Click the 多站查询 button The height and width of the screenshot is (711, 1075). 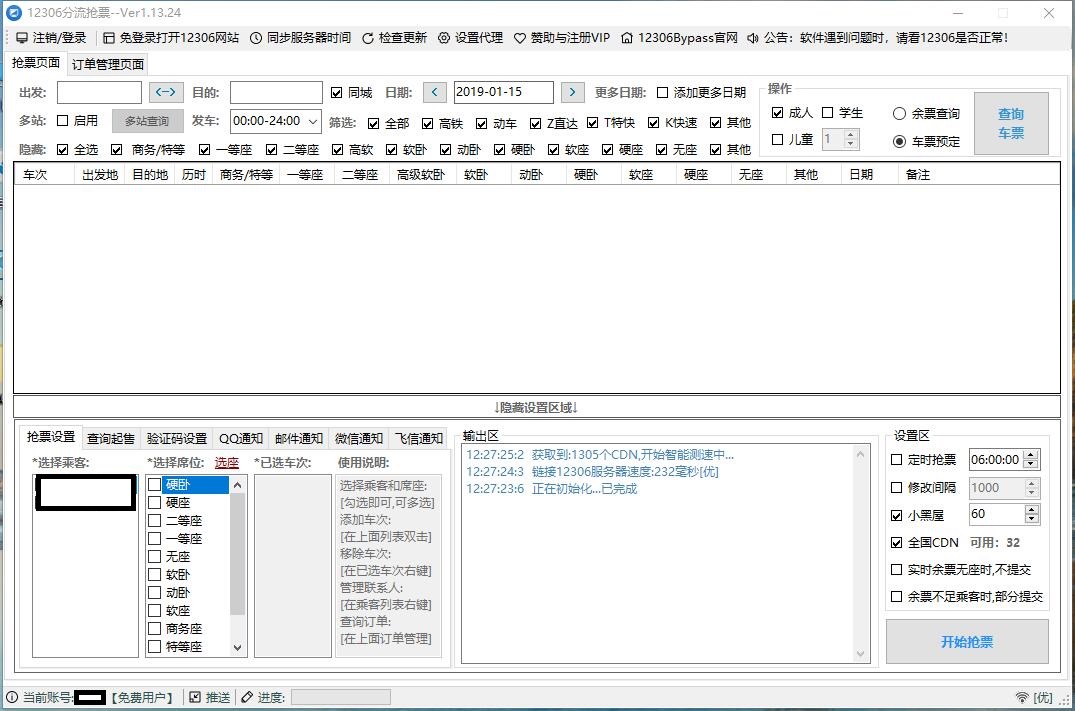point(147,121)
